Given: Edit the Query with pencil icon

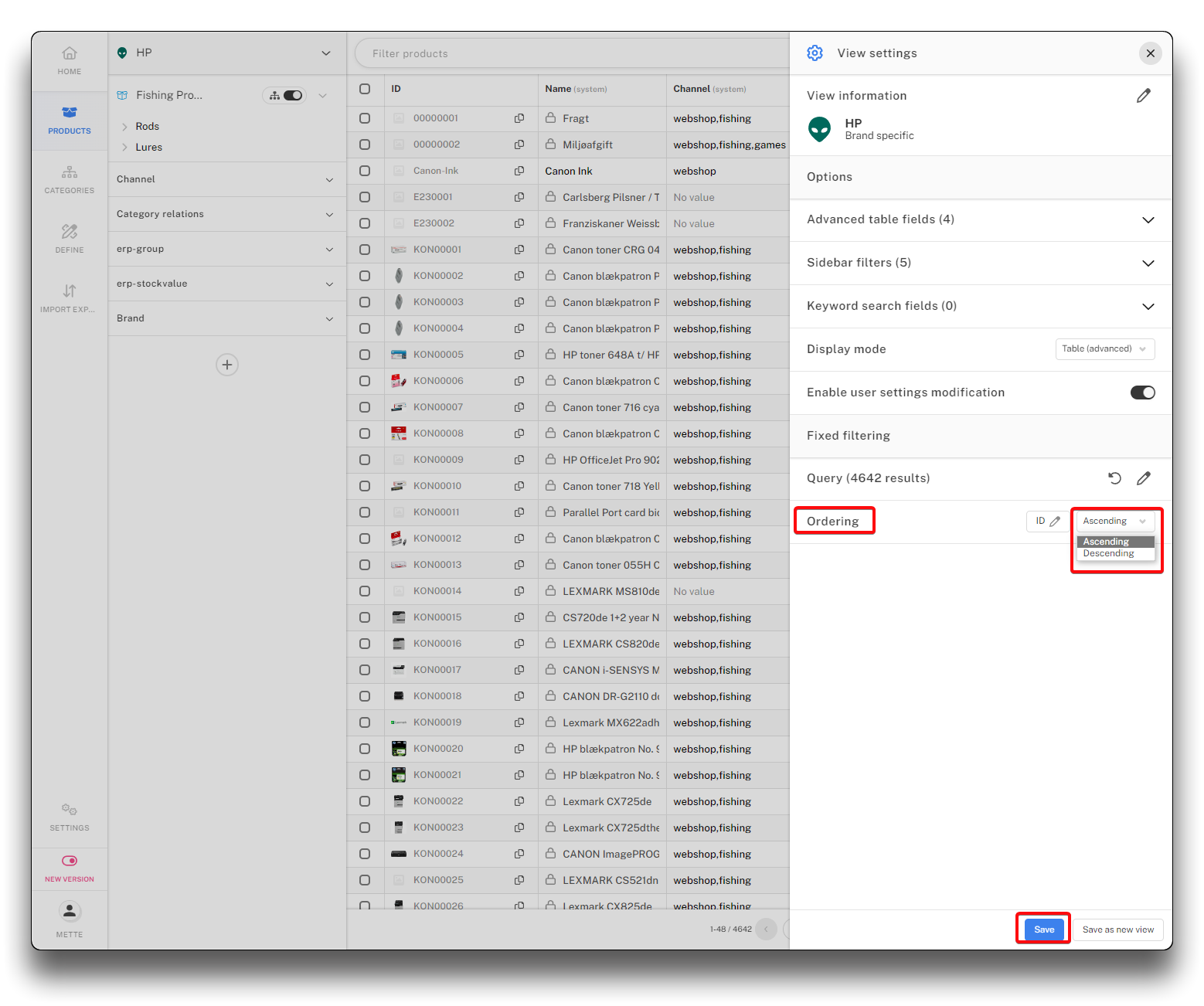Looking at the screenshot, I should (1143, 478).
